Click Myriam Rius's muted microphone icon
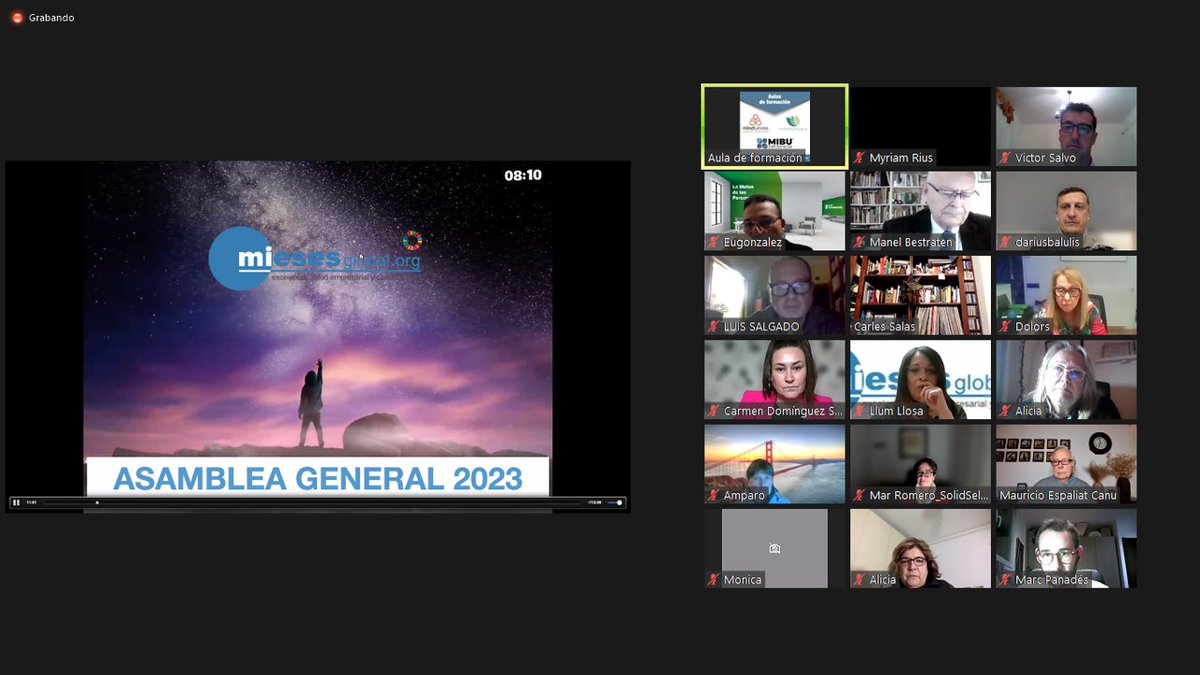Screen dimensions: 1200x675 click(x=859, y=158)
